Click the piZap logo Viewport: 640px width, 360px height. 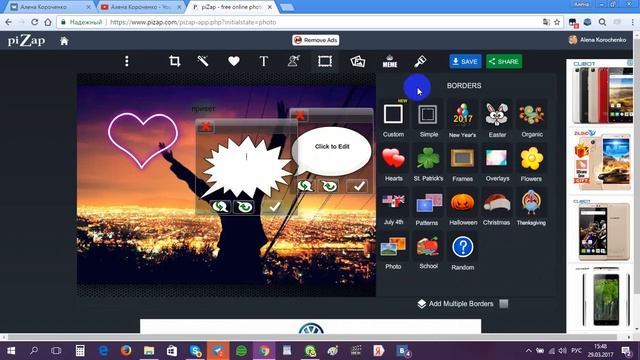click(27, 40)
